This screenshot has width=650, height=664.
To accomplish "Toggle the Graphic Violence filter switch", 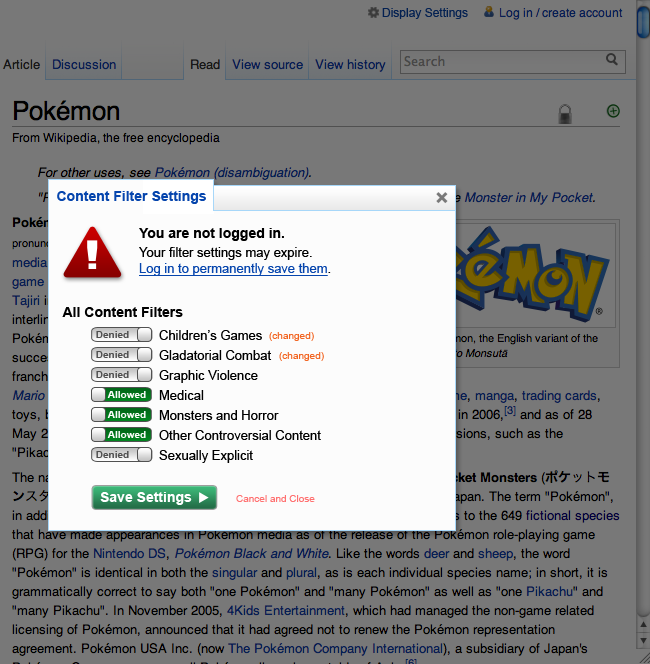I will pyautogui.click(x=122, y=374).
